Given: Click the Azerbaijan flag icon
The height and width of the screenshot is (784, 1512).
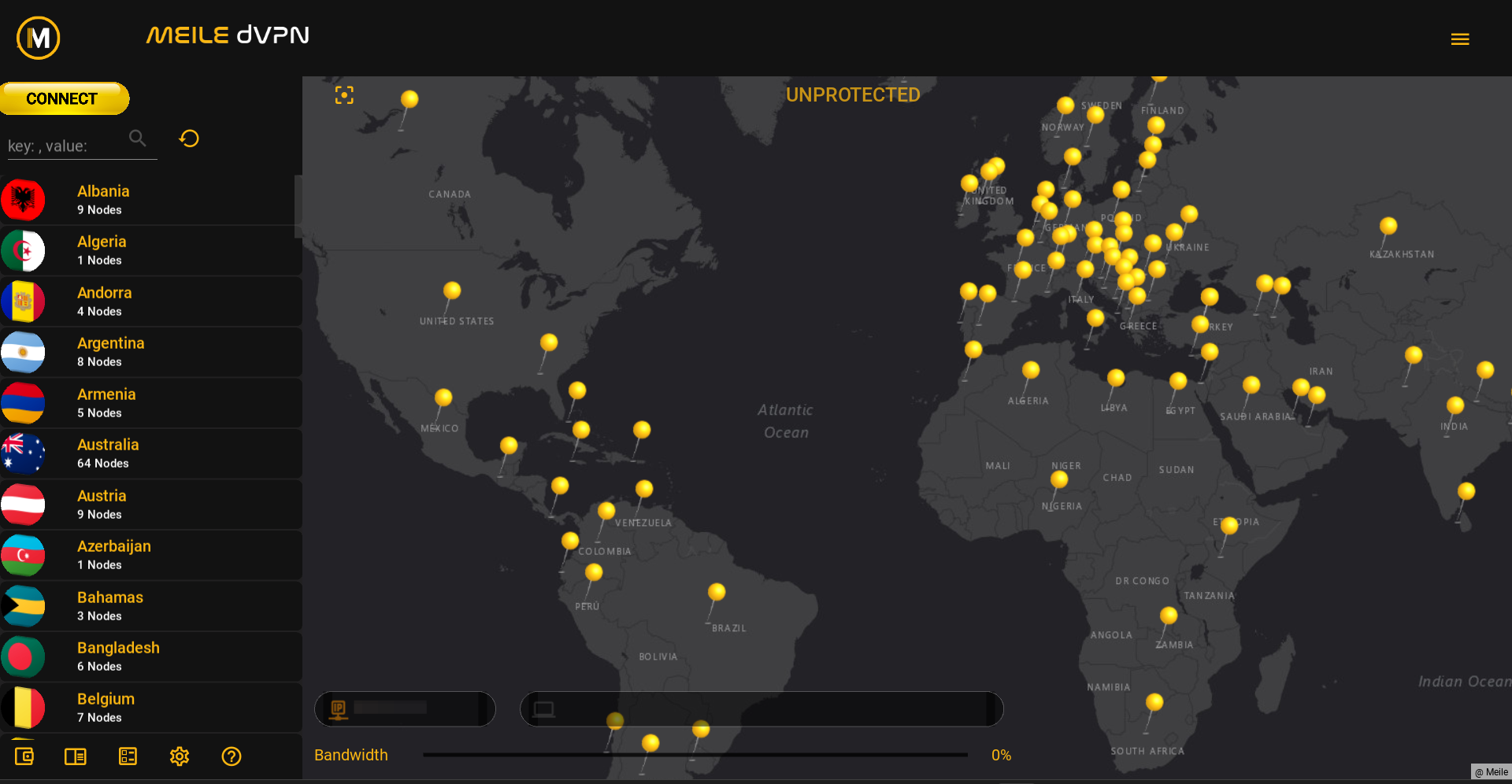Looking at the screenshot, I should tap(23, 555).
